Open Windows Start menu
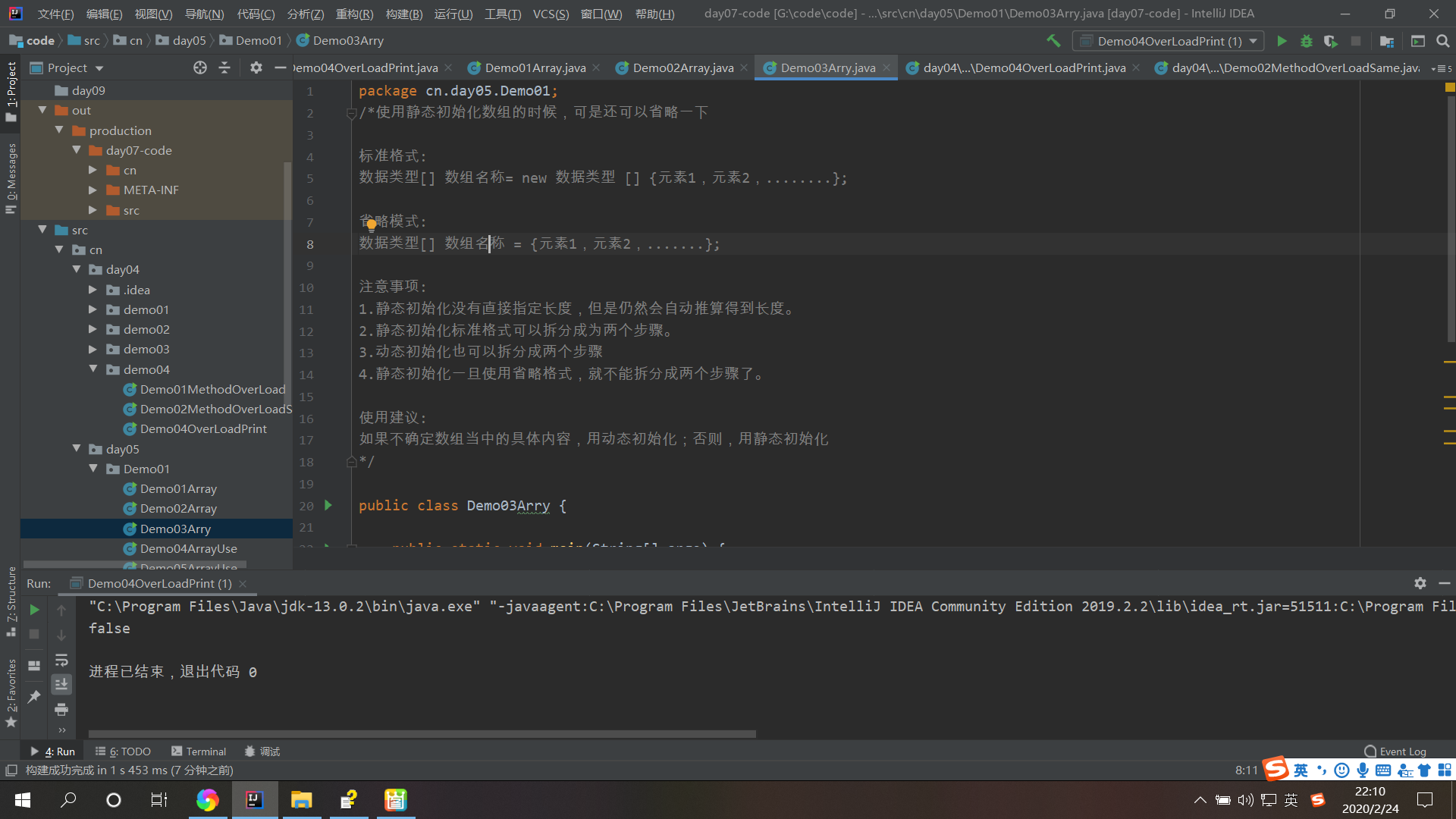1456x819 pixels. [x=23, y=799]
